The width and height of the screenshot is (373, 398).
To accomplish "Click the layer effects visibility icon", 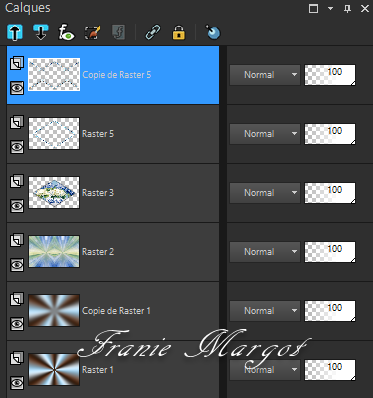I will (66, 33).
